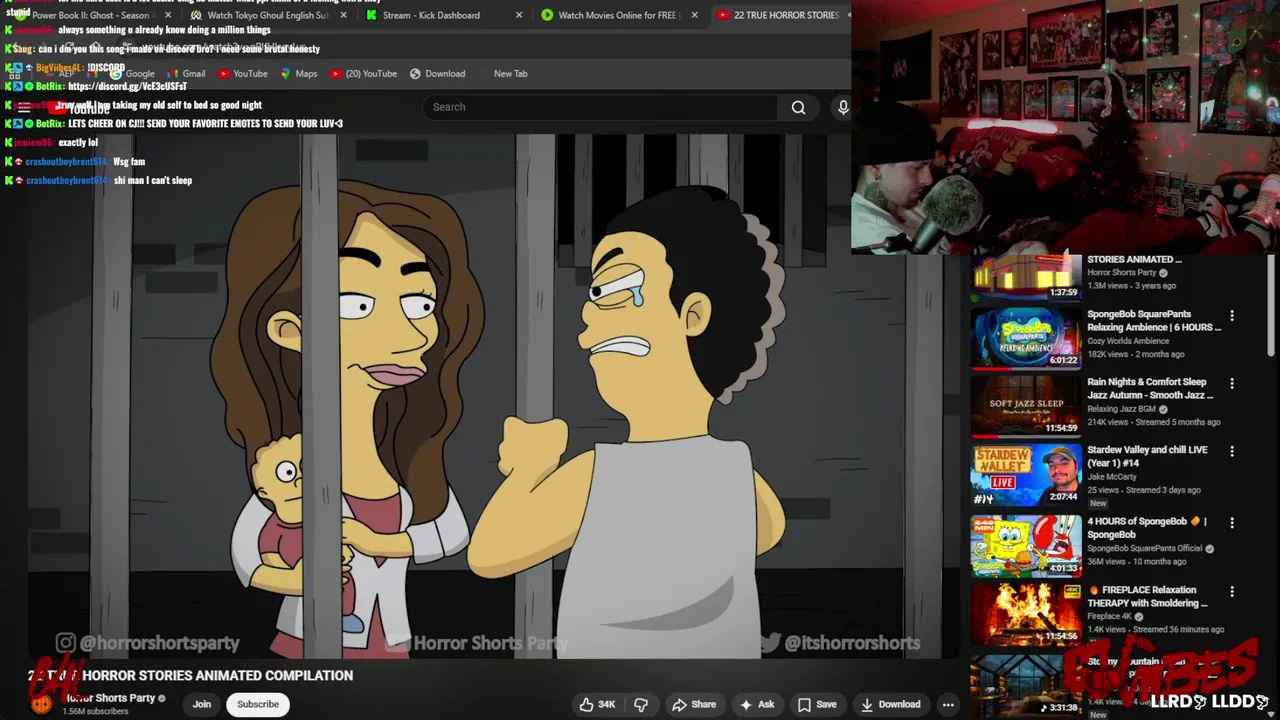Activate voice search microphone icon
This screenshot has height=720, width=1280.
[843, 107]
